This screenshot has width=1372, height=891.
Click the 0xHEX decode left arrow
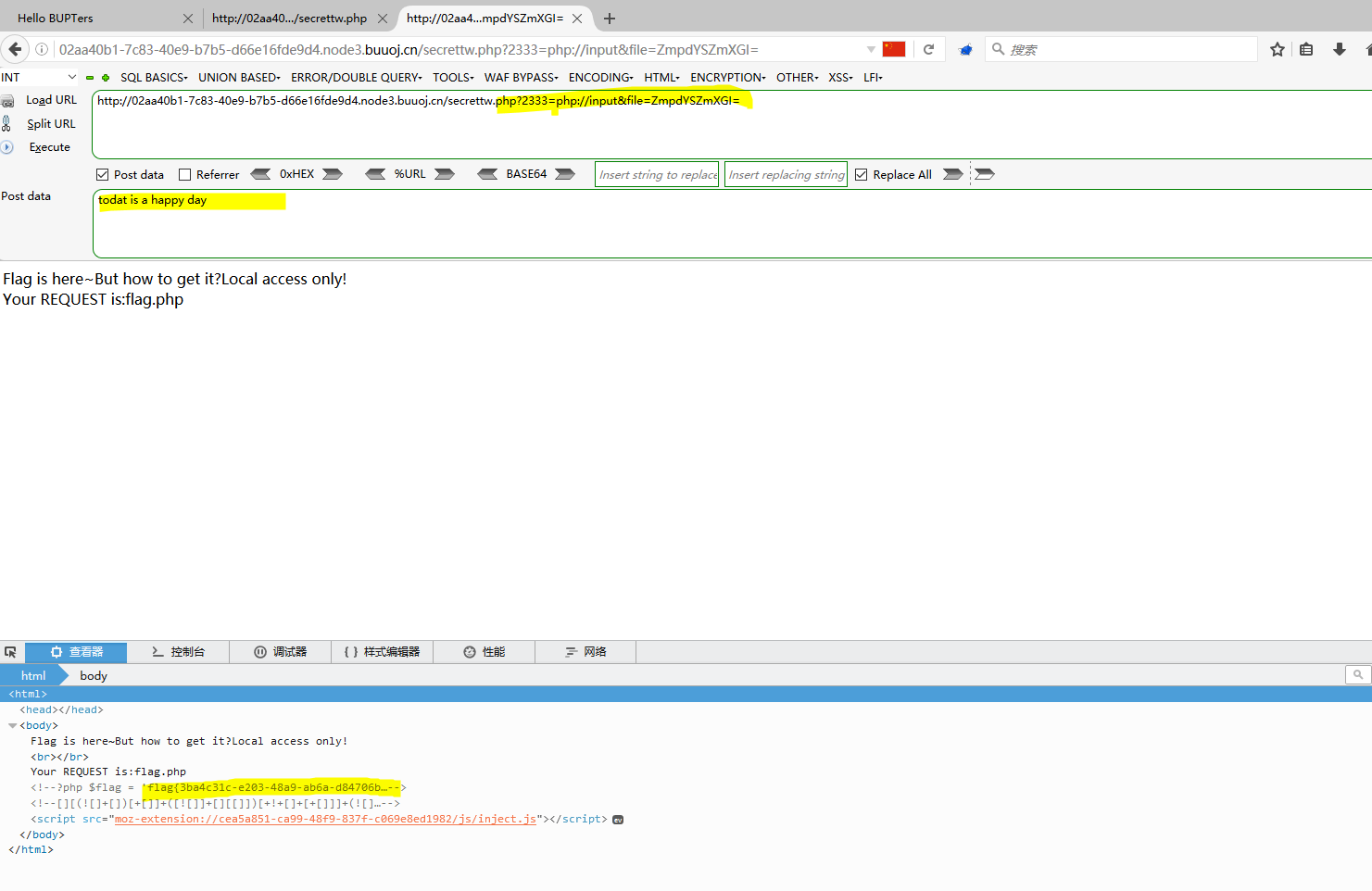tap(261, 174)
